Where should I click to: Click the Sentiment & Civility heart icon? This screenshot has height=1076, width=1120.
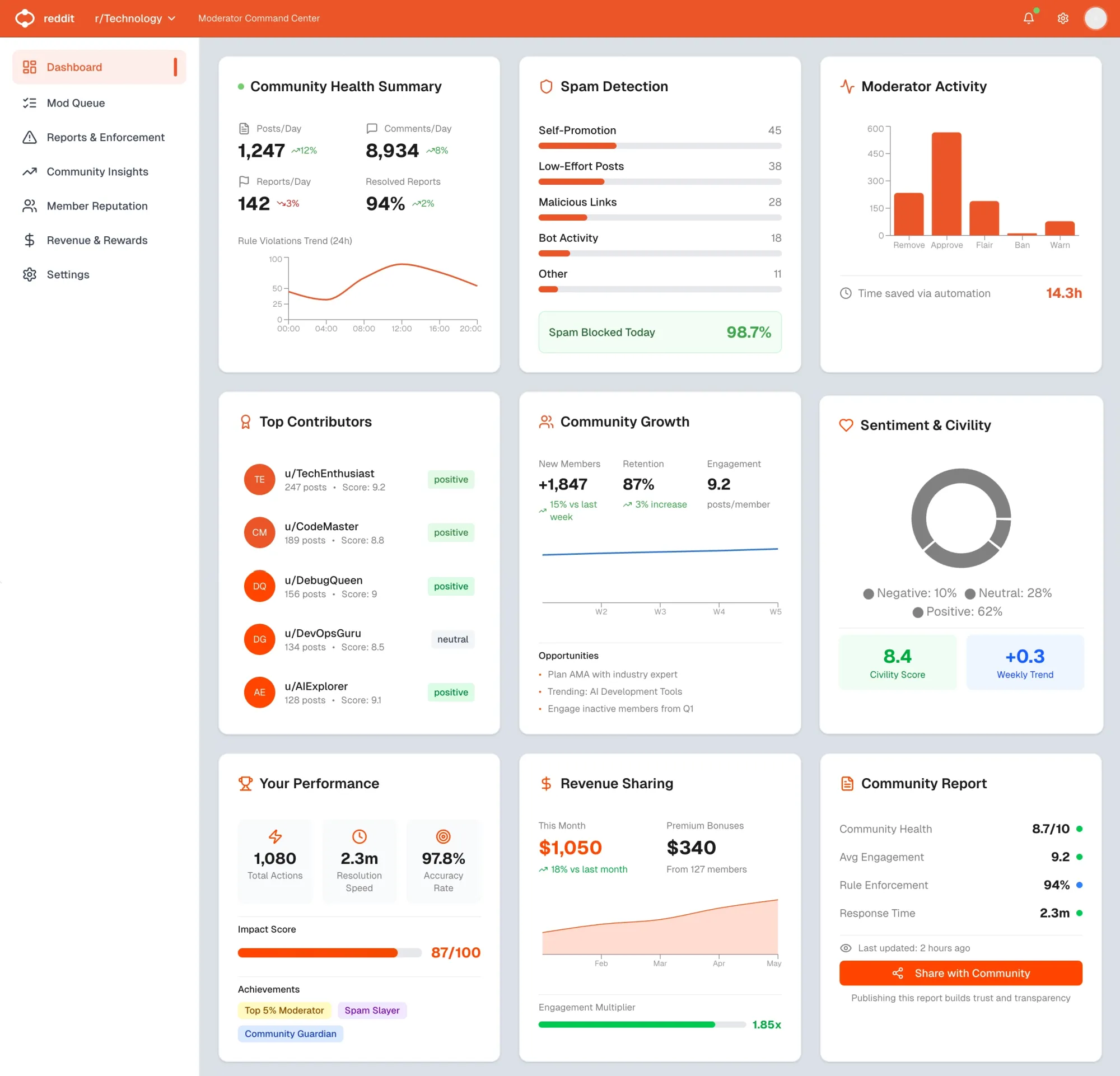pos(846,425)
